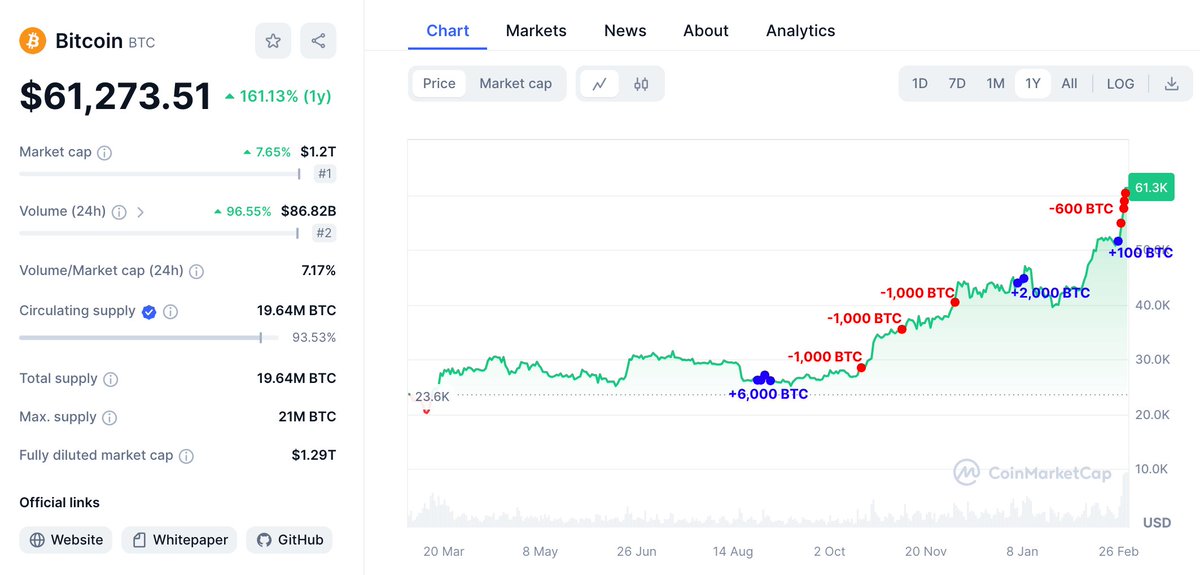Expand Volume (24h) chevron arrow
Screen dimensions: 1200x575
(140, 212)
